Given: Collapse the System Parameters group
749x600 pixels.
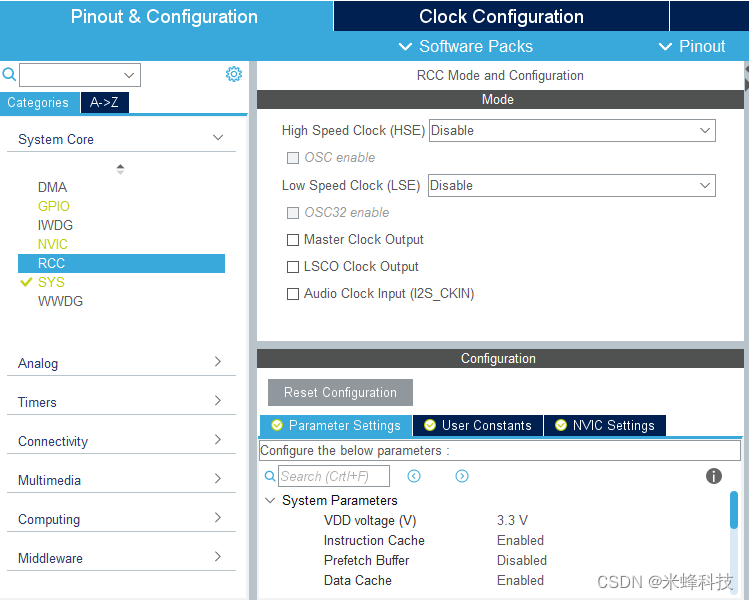Looking at the screenshot, I should point(270,500).
